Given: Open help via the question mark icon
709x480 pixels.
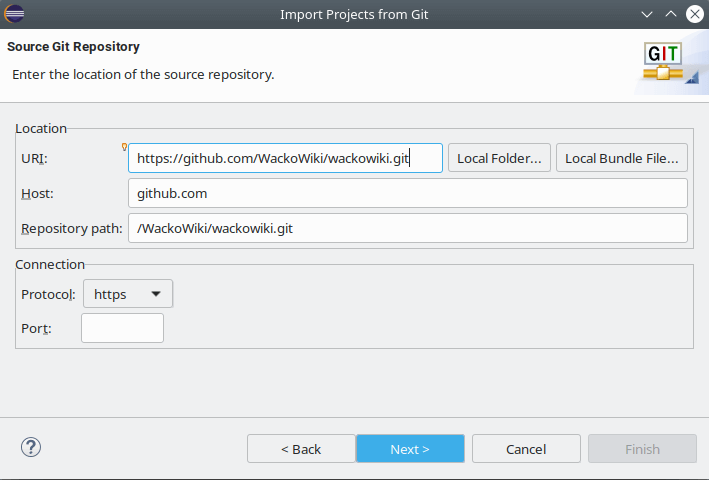Looking at the screenshot, I should [x=30, y=448].
